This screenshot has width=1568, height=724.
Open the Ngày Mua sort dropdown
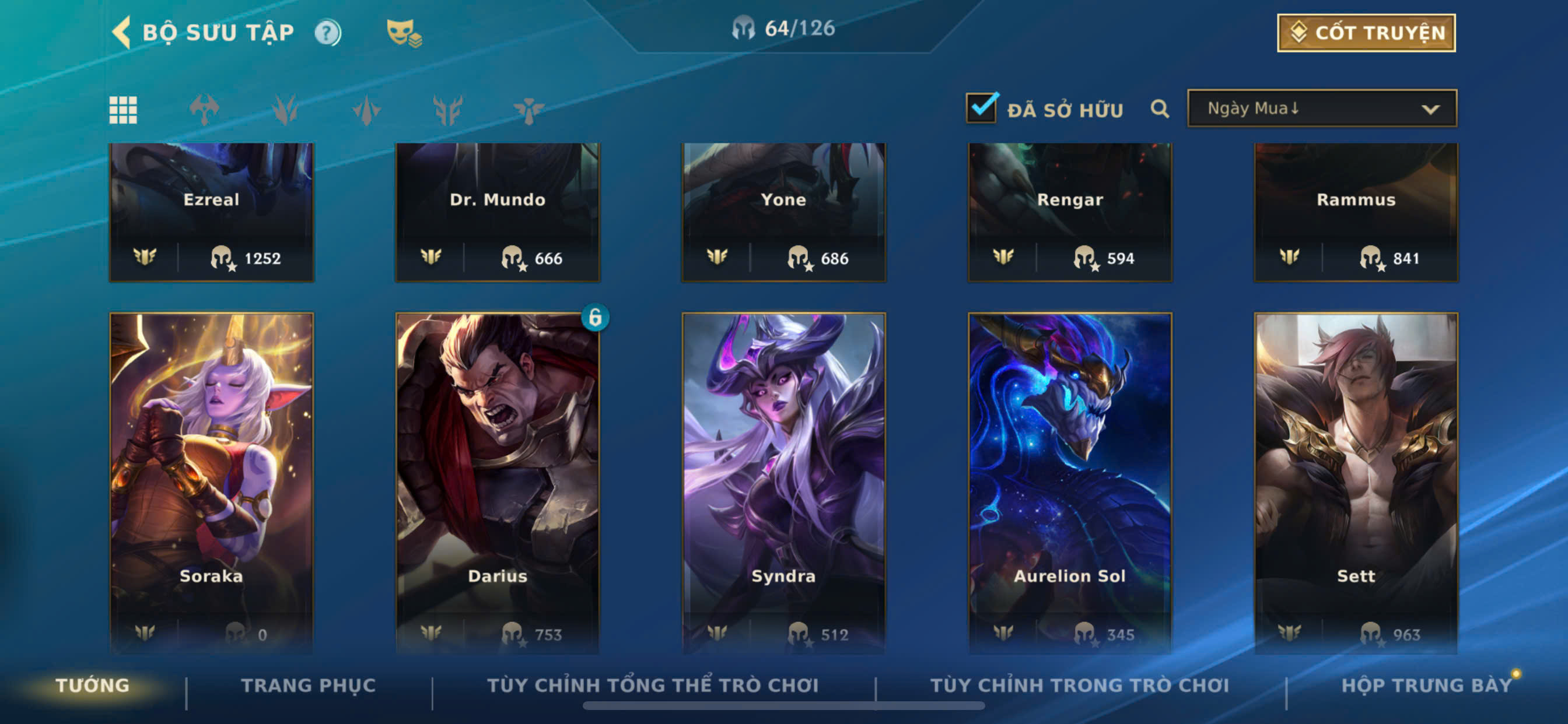tap(1321, 108)
